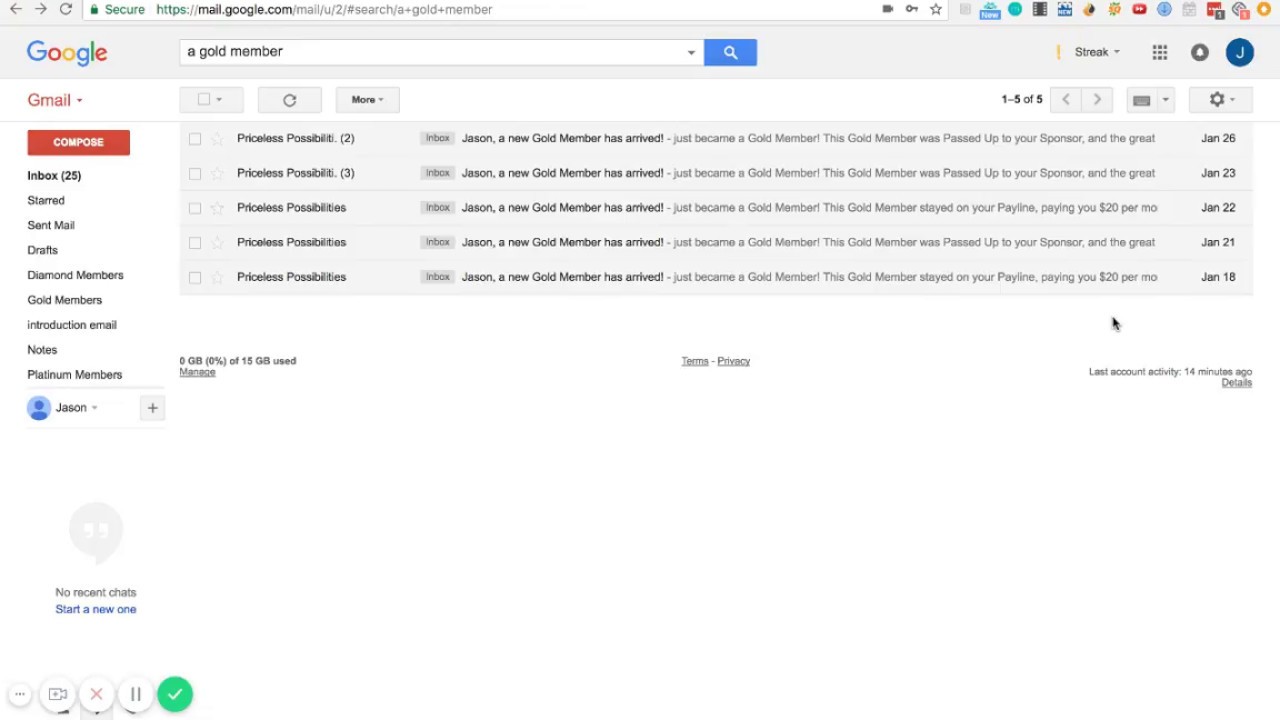Viewport: 1280px width, 720px height.
Task: Go to Sent Mail folder
Action: tap(50, 225)
